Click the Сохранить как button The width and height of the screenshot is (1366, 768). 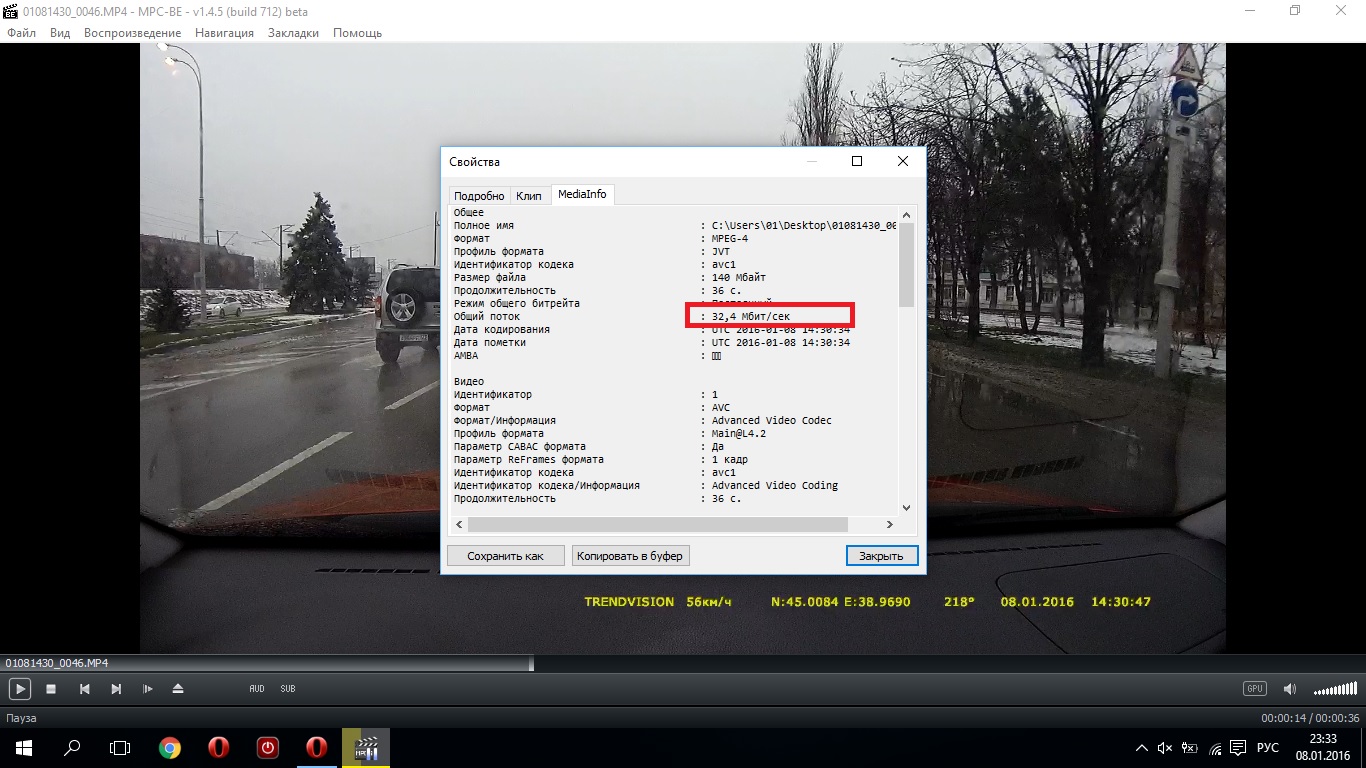(505, 556)
